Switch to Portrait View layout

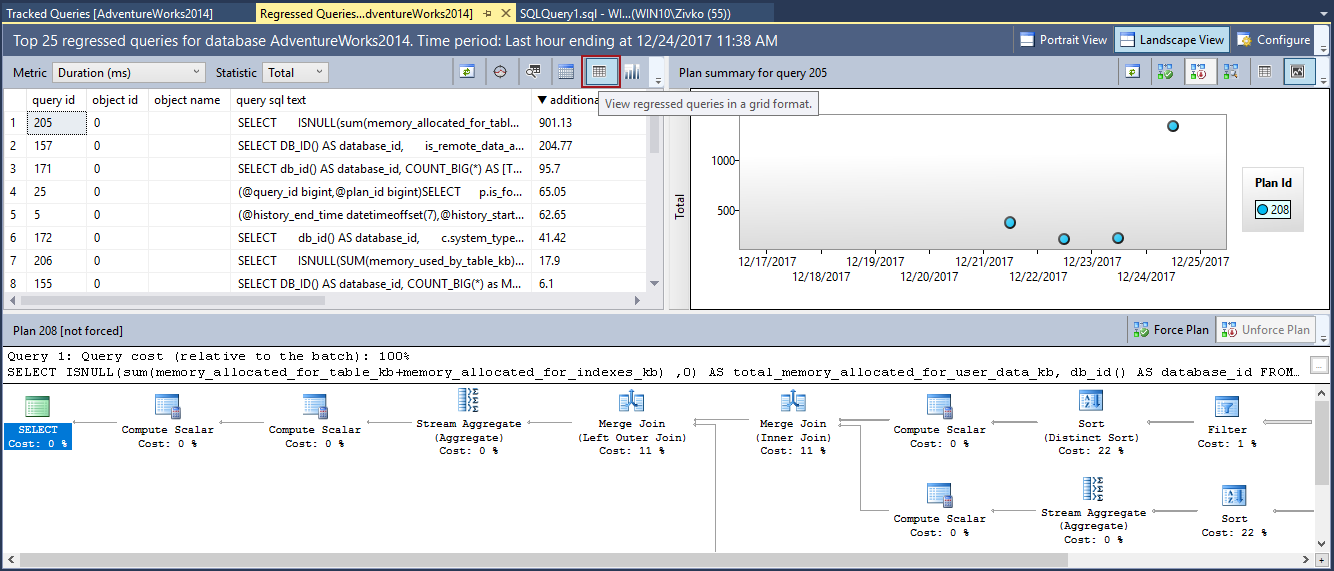1063,40
